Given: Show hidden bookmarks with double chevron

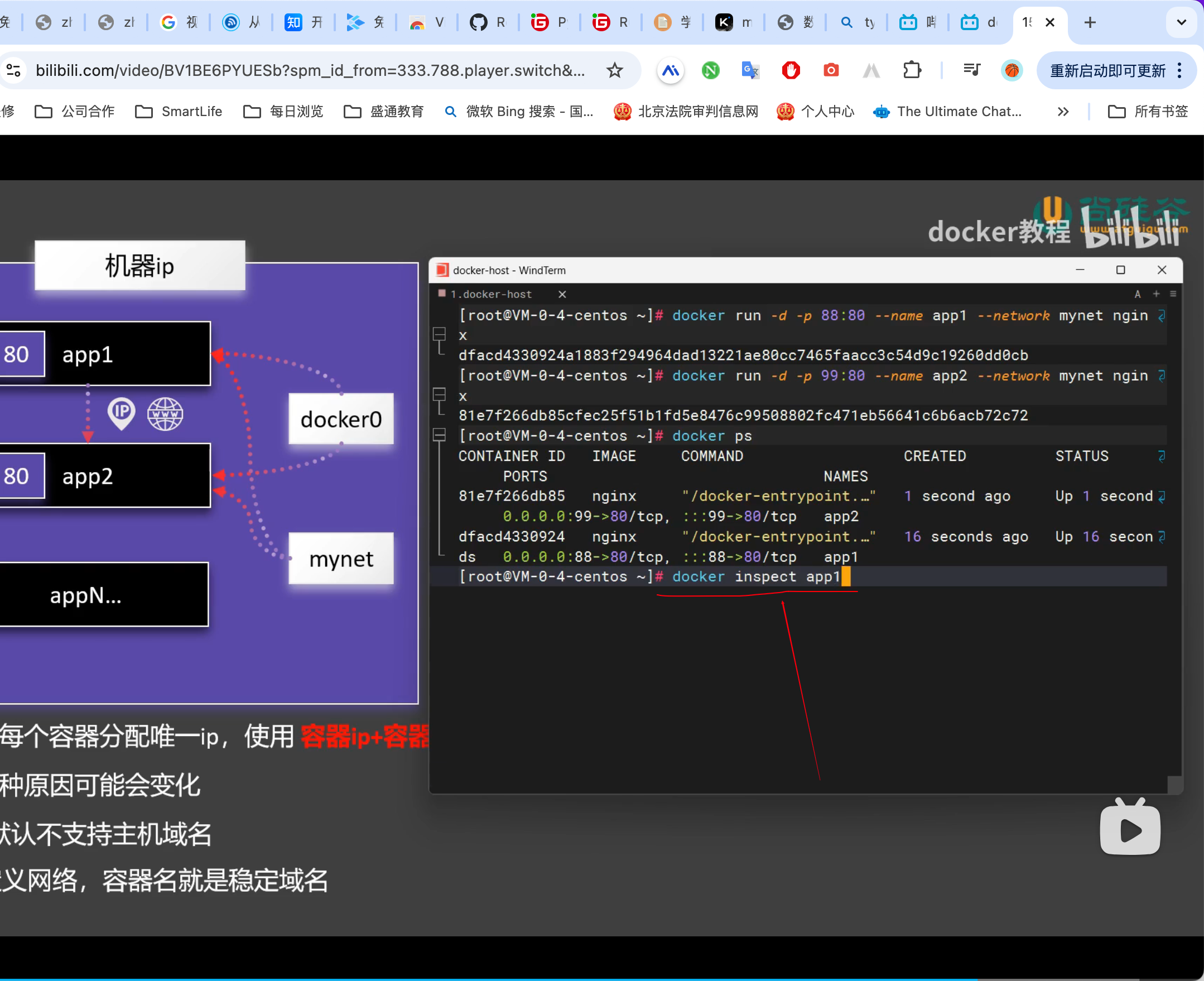Looking at the screenshot, I should [x=1063, y=112].
